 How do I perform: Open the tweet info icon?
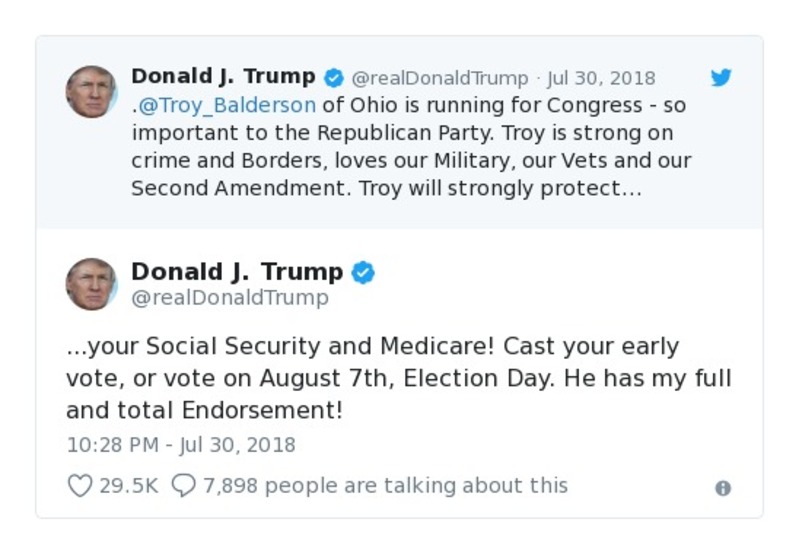(x=723, y=488)
